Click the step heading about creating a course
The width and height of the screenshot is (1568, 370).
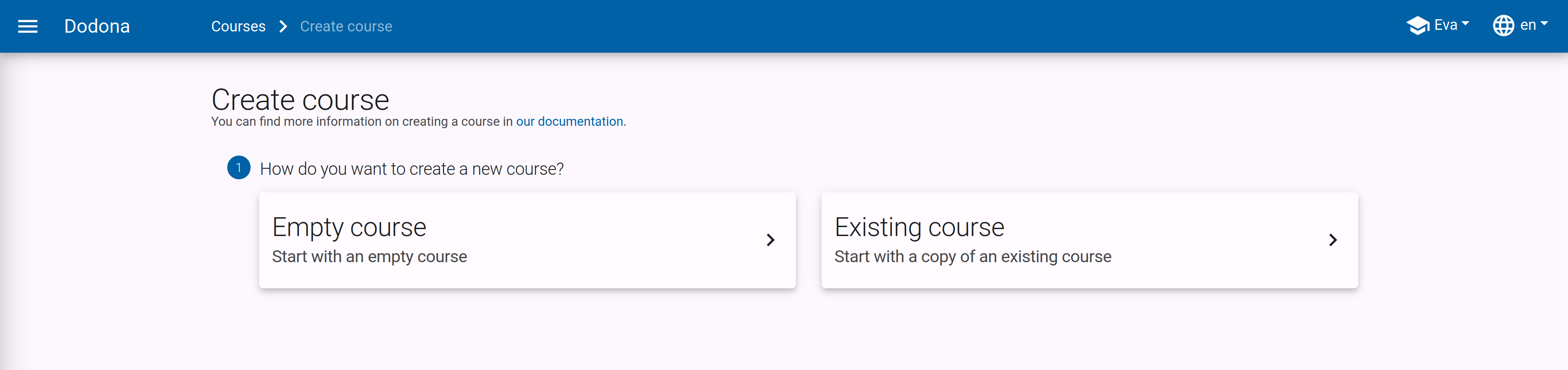pos(412,169)
